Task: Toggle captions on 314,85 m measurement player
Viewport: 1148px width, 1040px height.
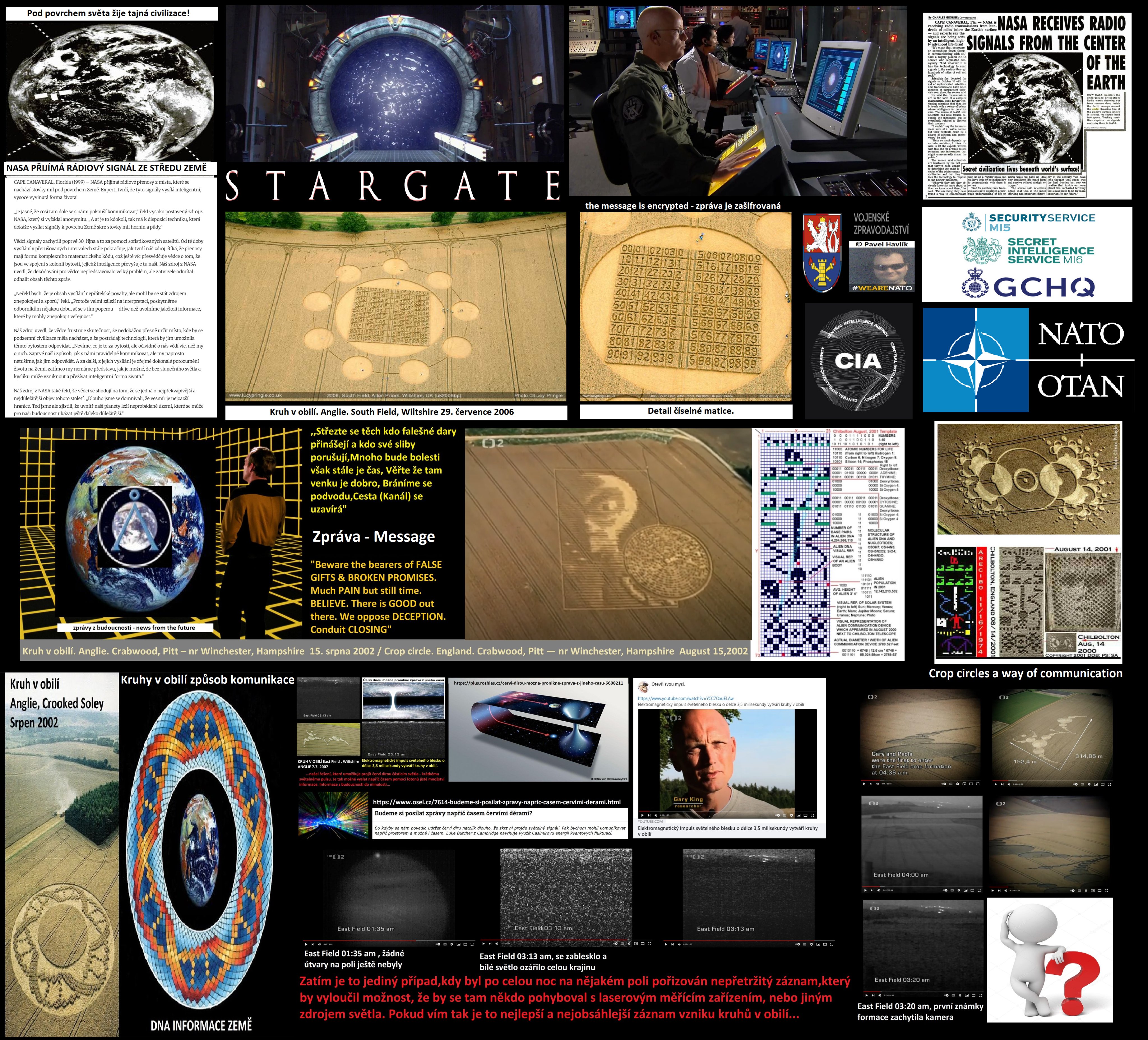Action: pyautogui.click(x=1082, y=784)
